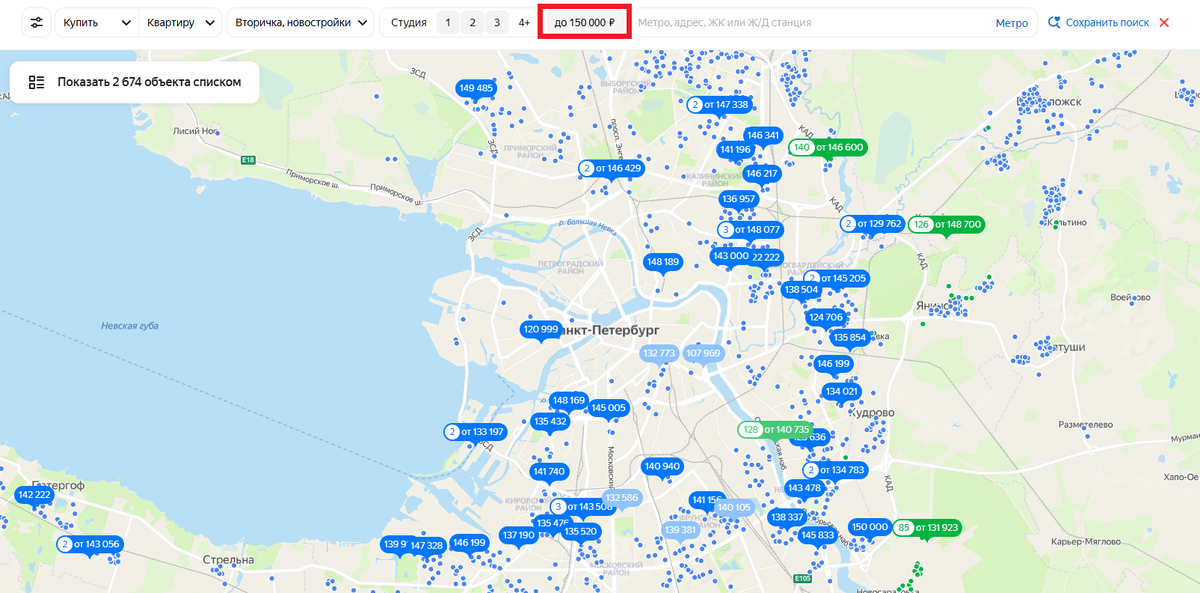Open the cluster marker от 134 783

click(835, 470)
